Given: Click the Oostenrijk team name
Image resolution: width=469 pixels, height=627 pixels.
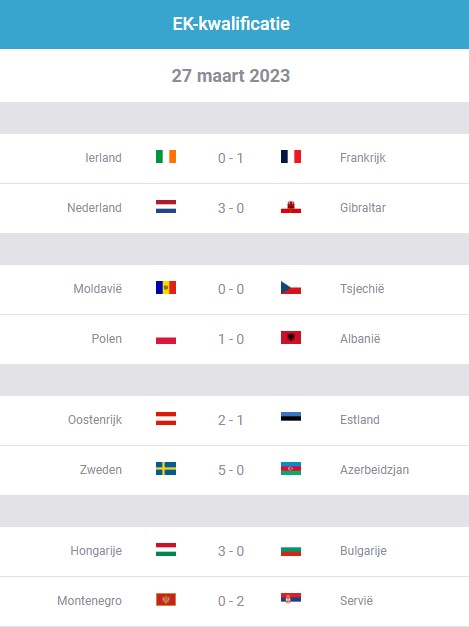Looking at the screenshot, I should coord(95,420).
